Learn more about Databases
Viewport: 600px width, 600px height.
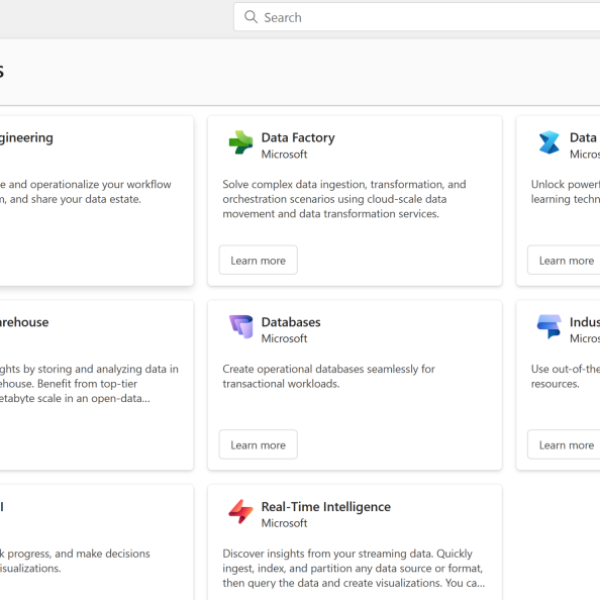click(x=258, y=445)
